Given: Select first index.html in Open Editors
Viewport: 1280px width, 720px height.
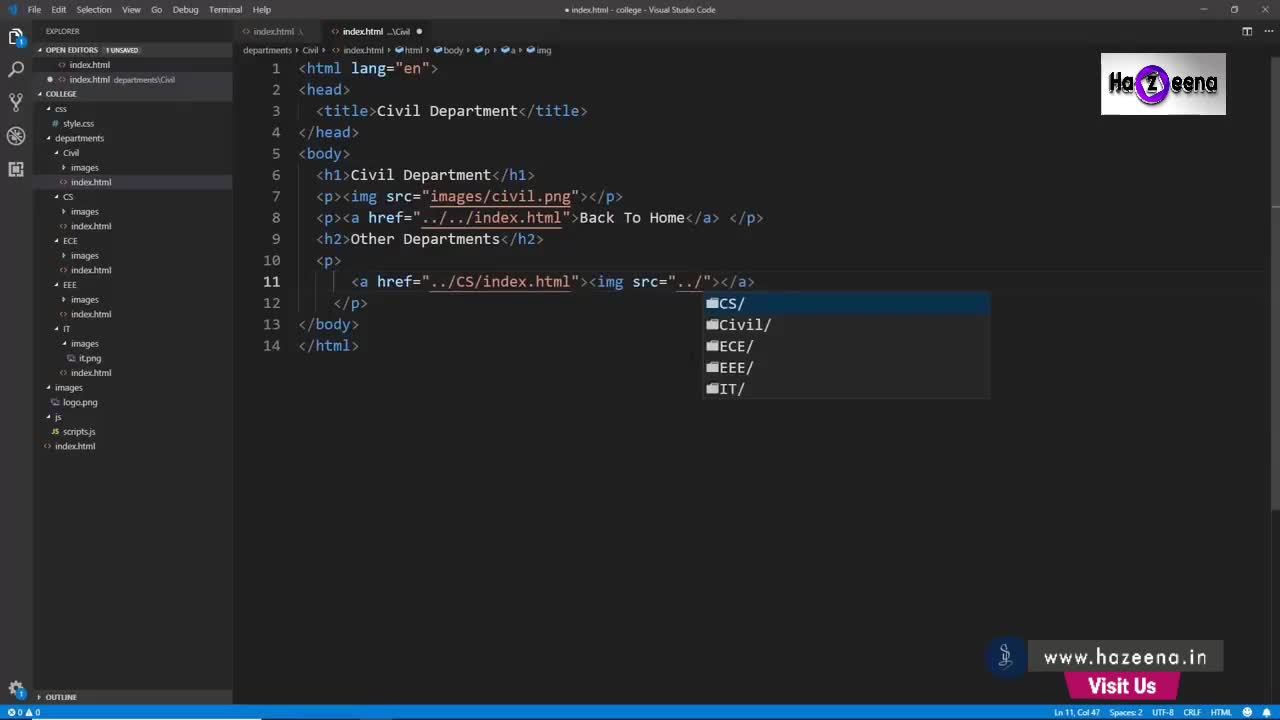Looking at the screenshot, I should point(89,65).
